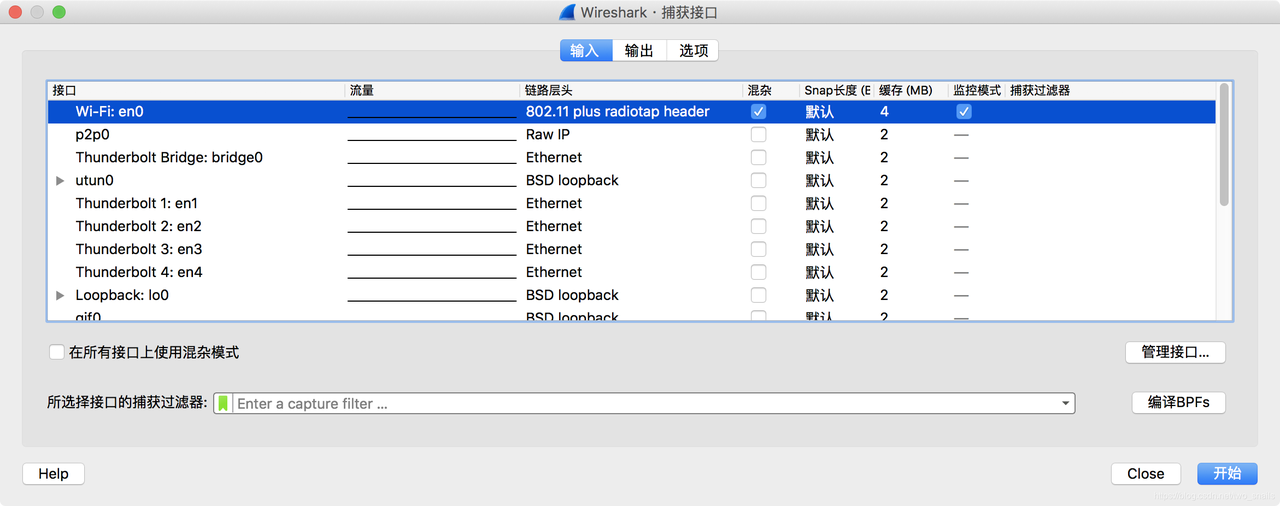Enable promiscuous checkbox for Thunderbolt Bridge: bridge0
The width and height of the screenshot is (1280, 506).
click(x=758, y=158)
